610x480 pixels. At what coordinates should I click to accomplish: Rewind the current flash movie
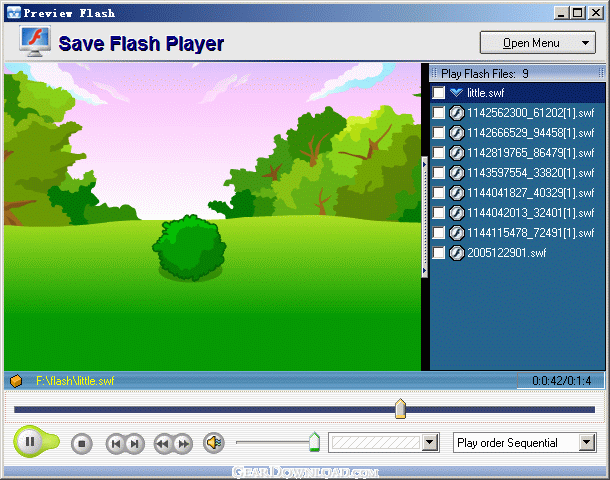point(163,443)
